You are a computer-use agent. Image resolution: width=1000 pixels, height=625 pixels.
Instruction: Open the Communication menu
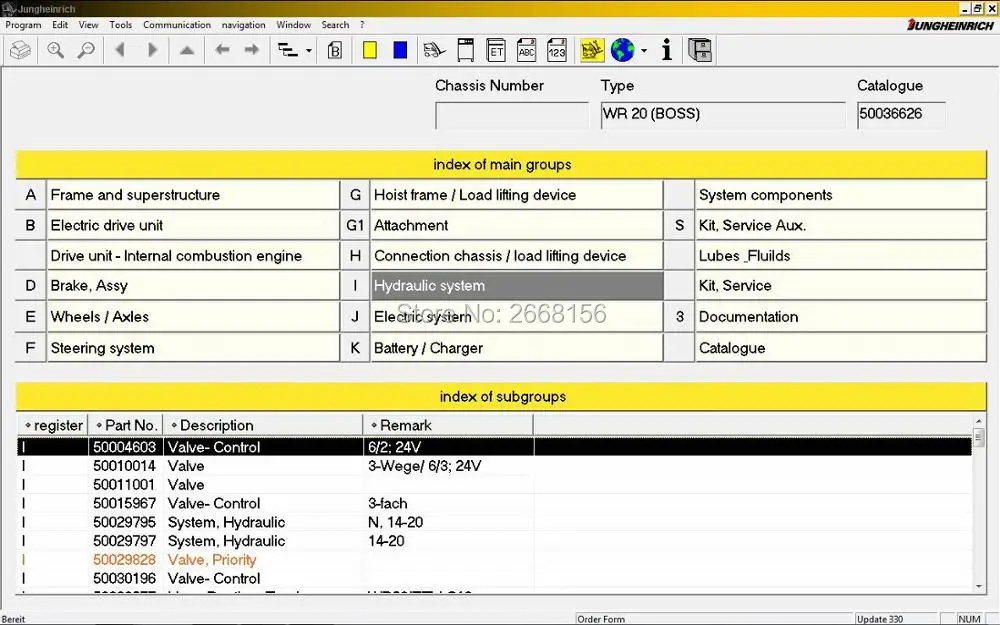point(177,25)
